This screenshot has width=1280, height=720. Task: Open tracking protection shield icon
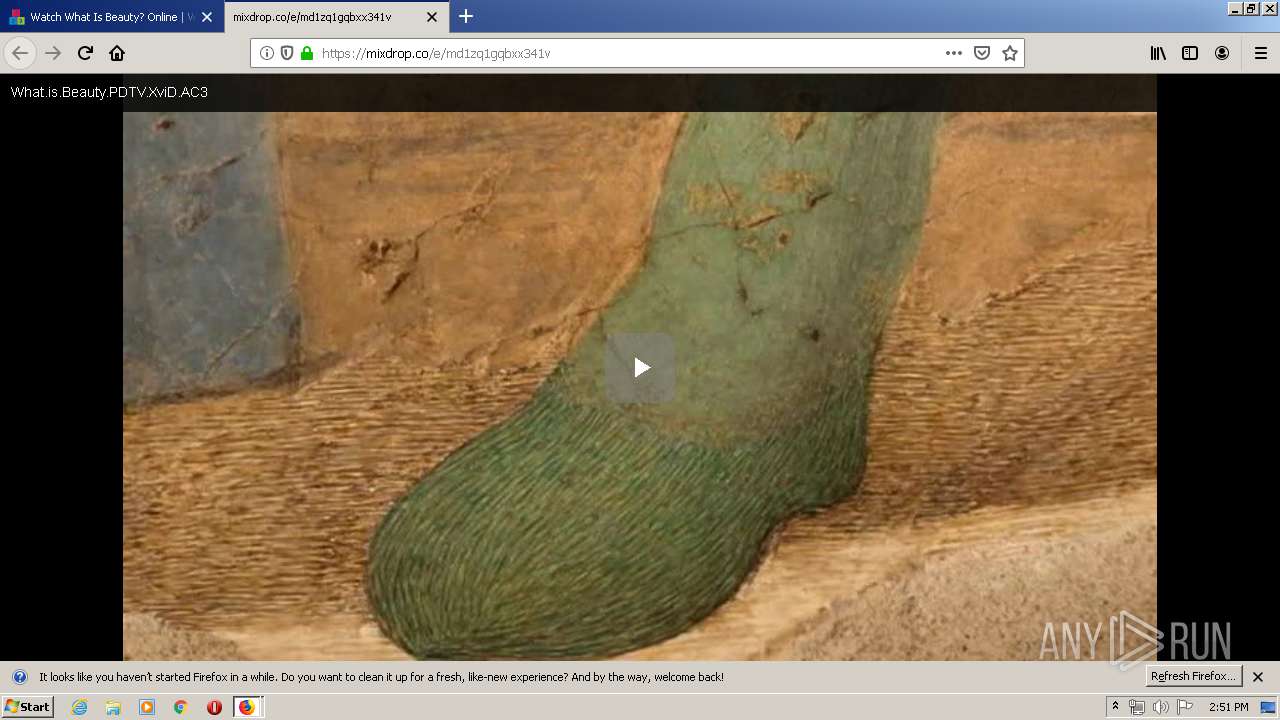click(287, 53)
